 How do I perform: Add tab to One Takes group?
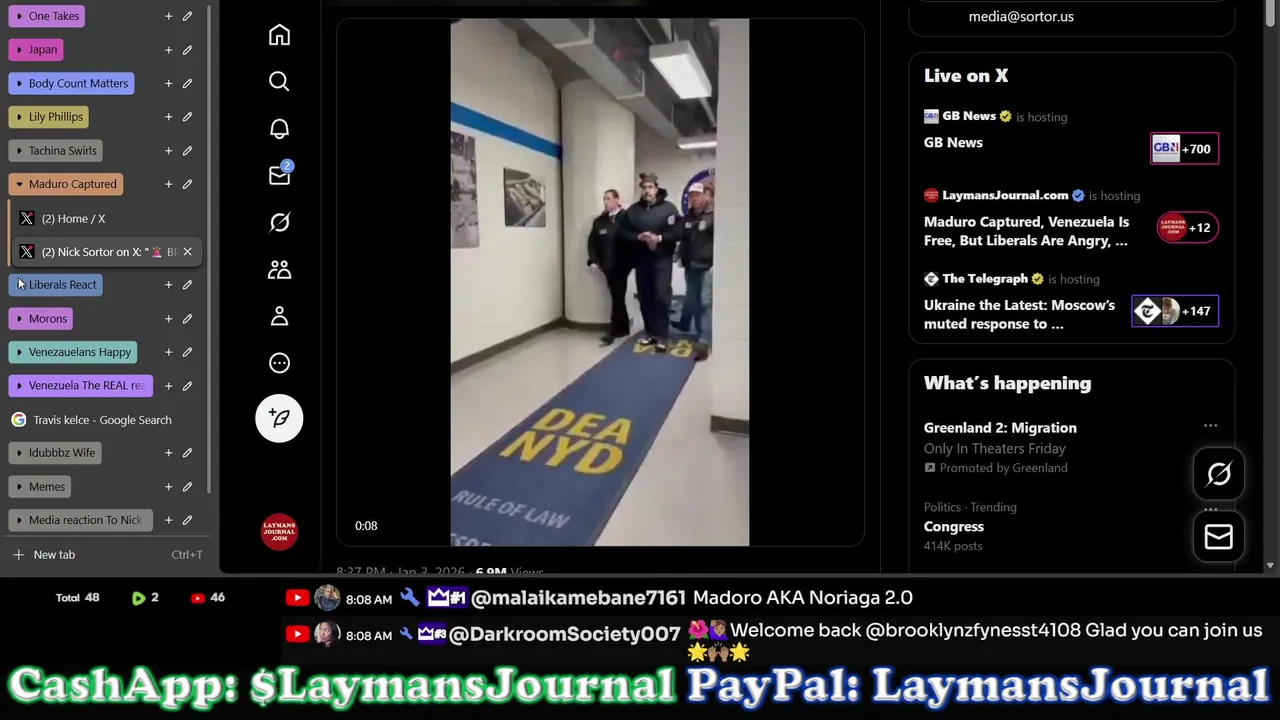pos(168,16)
